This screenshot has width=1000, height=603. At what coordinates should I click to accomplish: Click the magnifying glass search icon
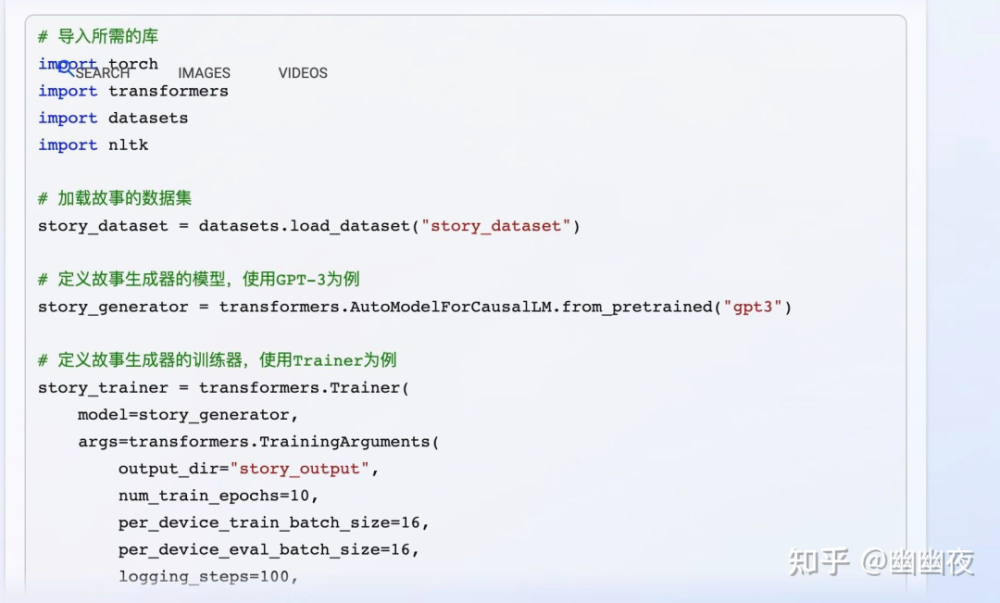point(66,69)
